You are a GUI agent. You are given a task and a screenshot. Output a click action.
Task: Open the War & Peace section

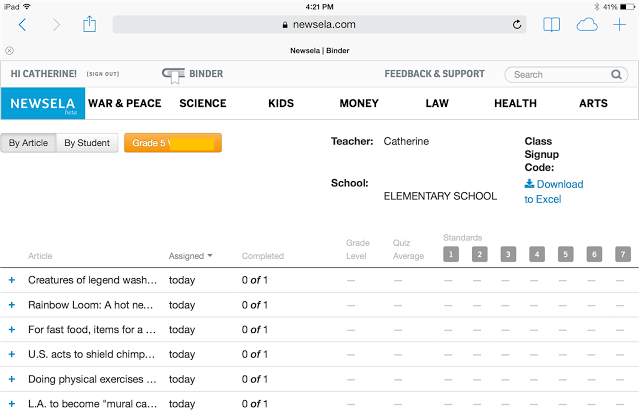(x=125, y=103)
